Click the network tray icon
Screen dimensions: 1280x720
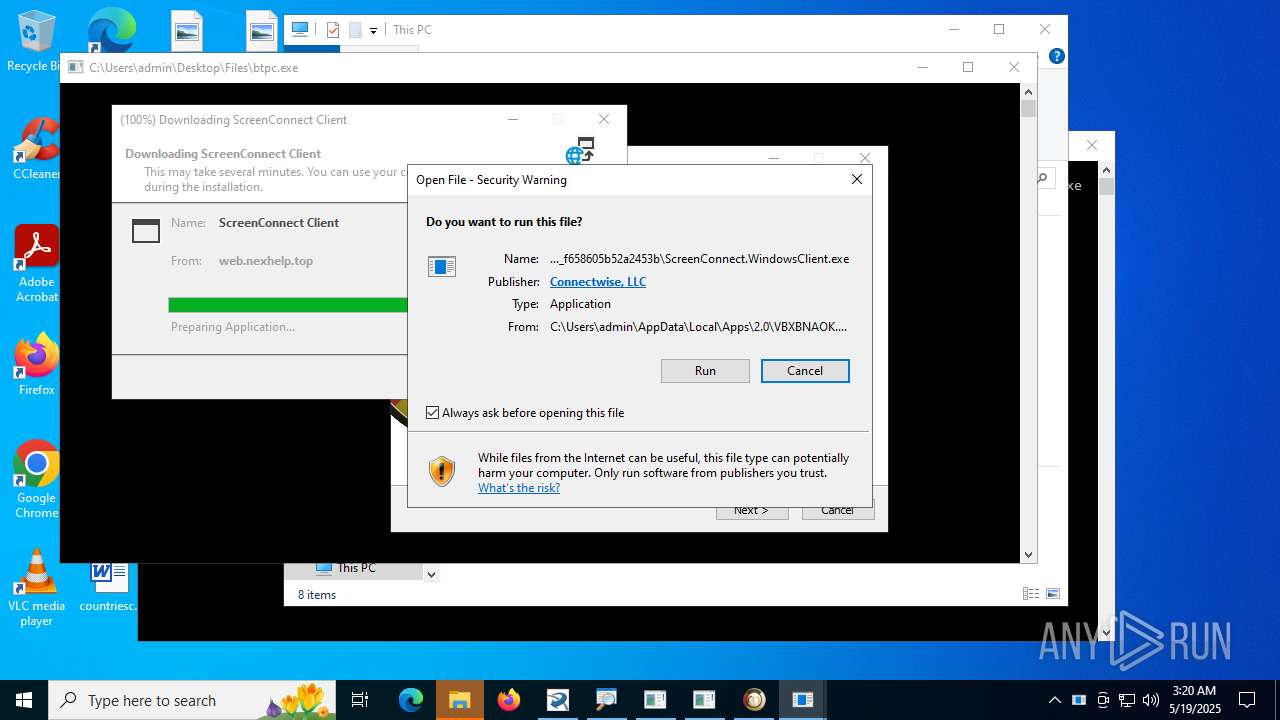click(1127, 700)
